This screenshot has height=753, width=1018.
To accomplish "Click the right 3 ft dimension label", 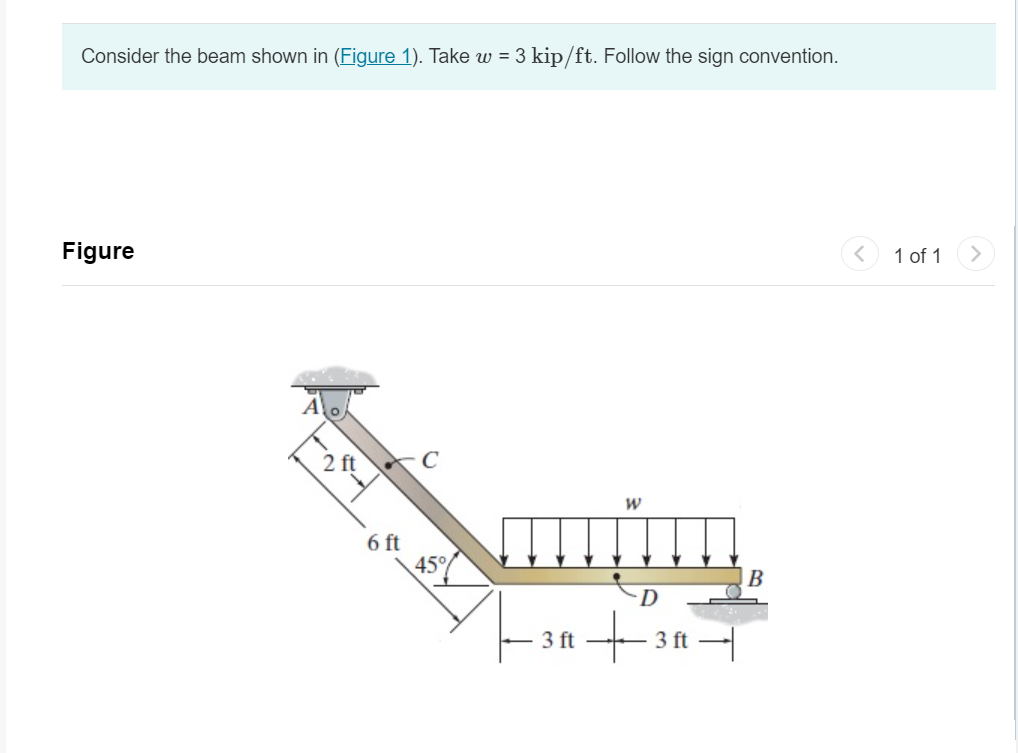I will tap(671, 638).
